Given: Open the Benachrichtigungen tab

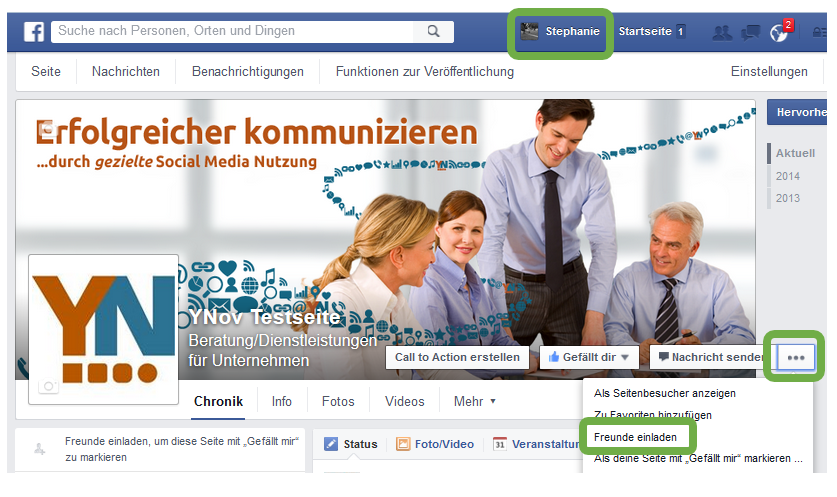Looking at the screenshot, I should (248, 72).
